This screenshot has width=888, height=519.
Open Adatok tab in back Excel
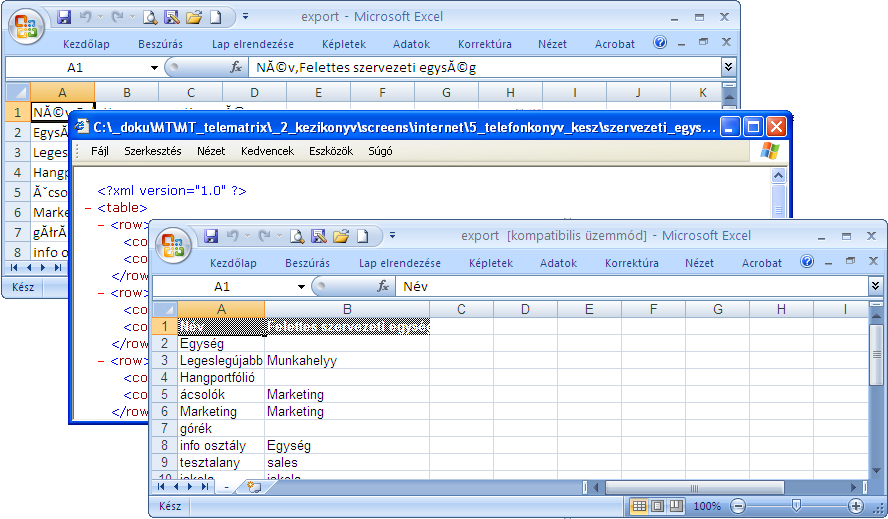pos(412,44)
